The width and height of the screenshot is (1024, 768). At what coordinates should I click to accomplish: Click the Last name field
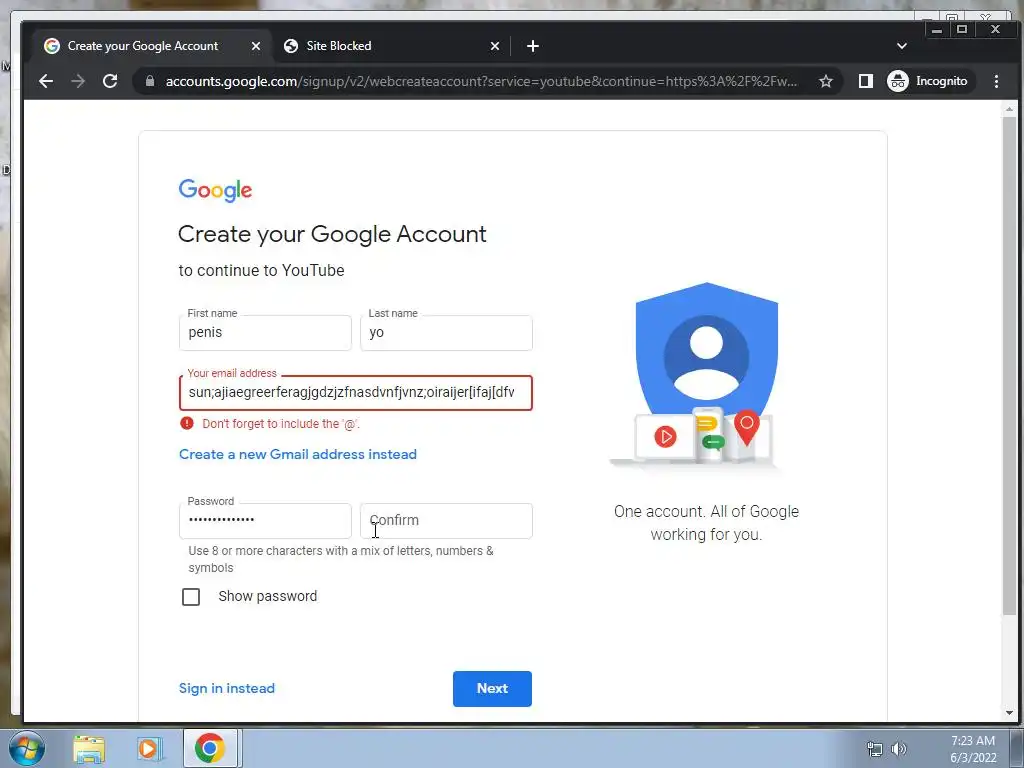(446, 333)
